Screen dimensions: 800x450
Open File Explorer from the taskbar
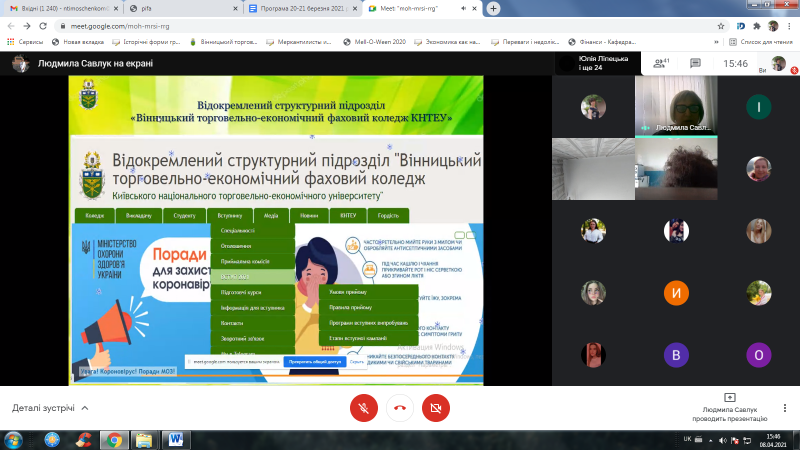pos(144,440)
